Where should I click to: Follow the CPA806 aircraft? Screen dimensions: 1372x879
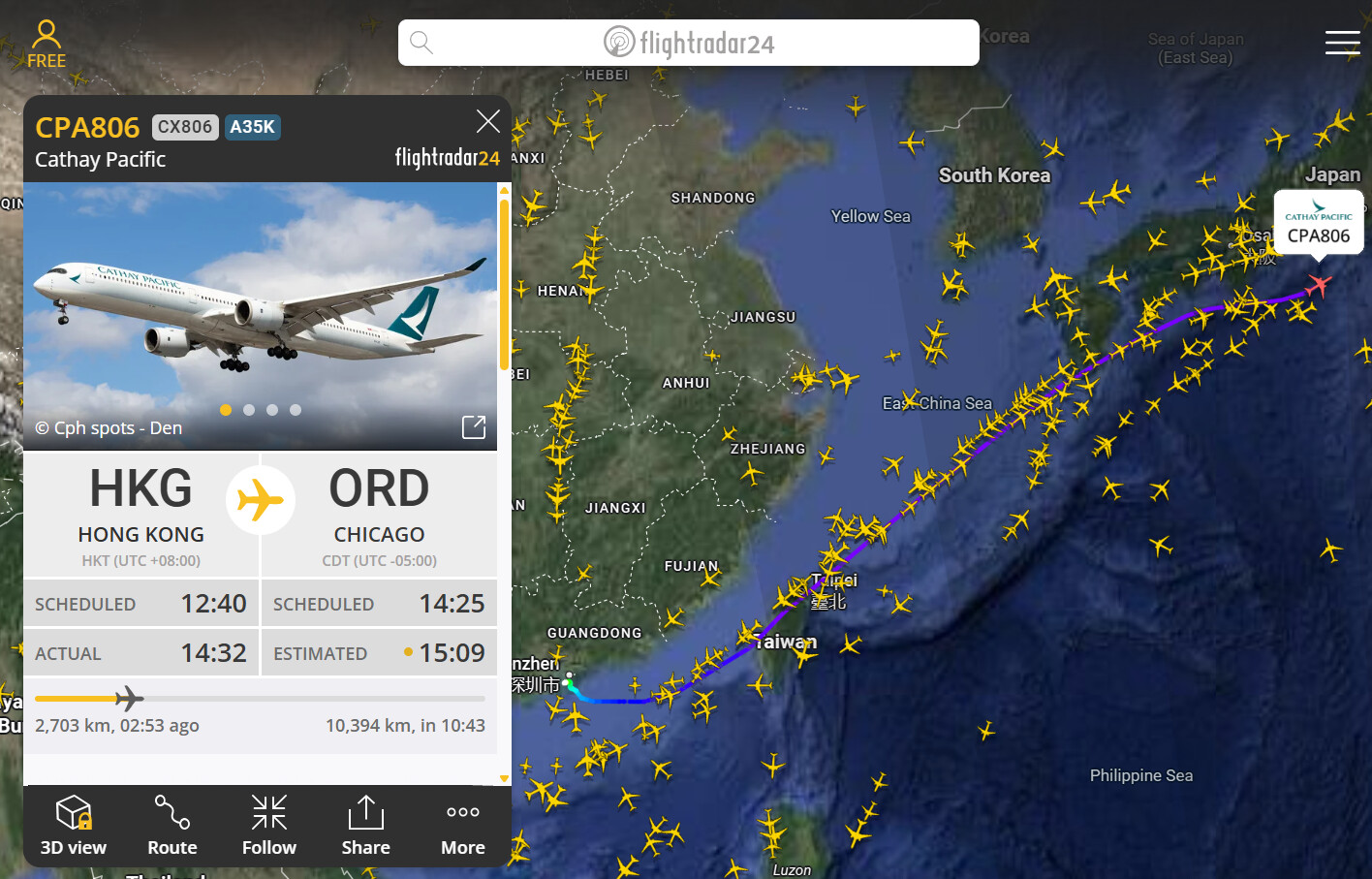269,826
